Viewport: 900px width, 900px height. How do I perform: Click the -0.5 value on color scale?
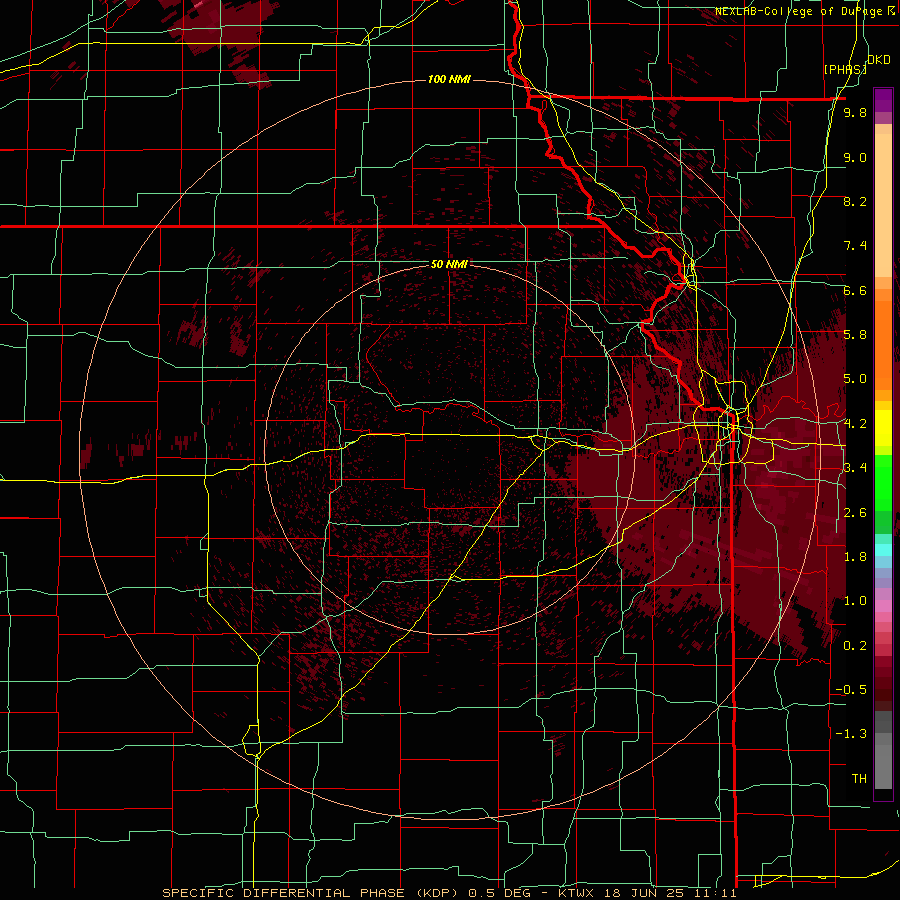(x=851, y=690)
